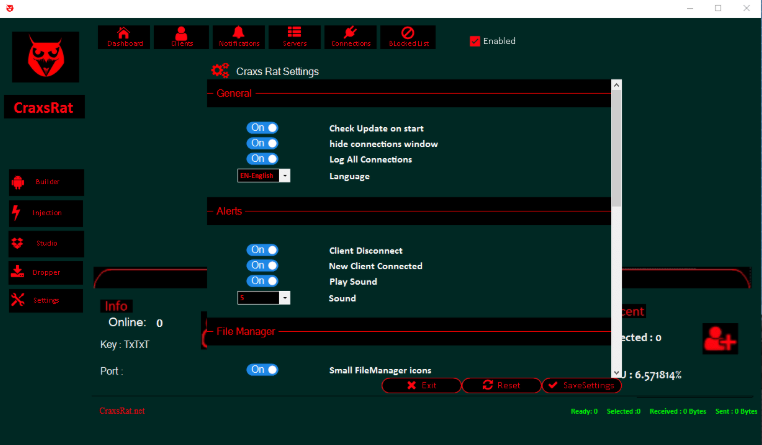Go to the Clients tab

[x=181, y=37]
